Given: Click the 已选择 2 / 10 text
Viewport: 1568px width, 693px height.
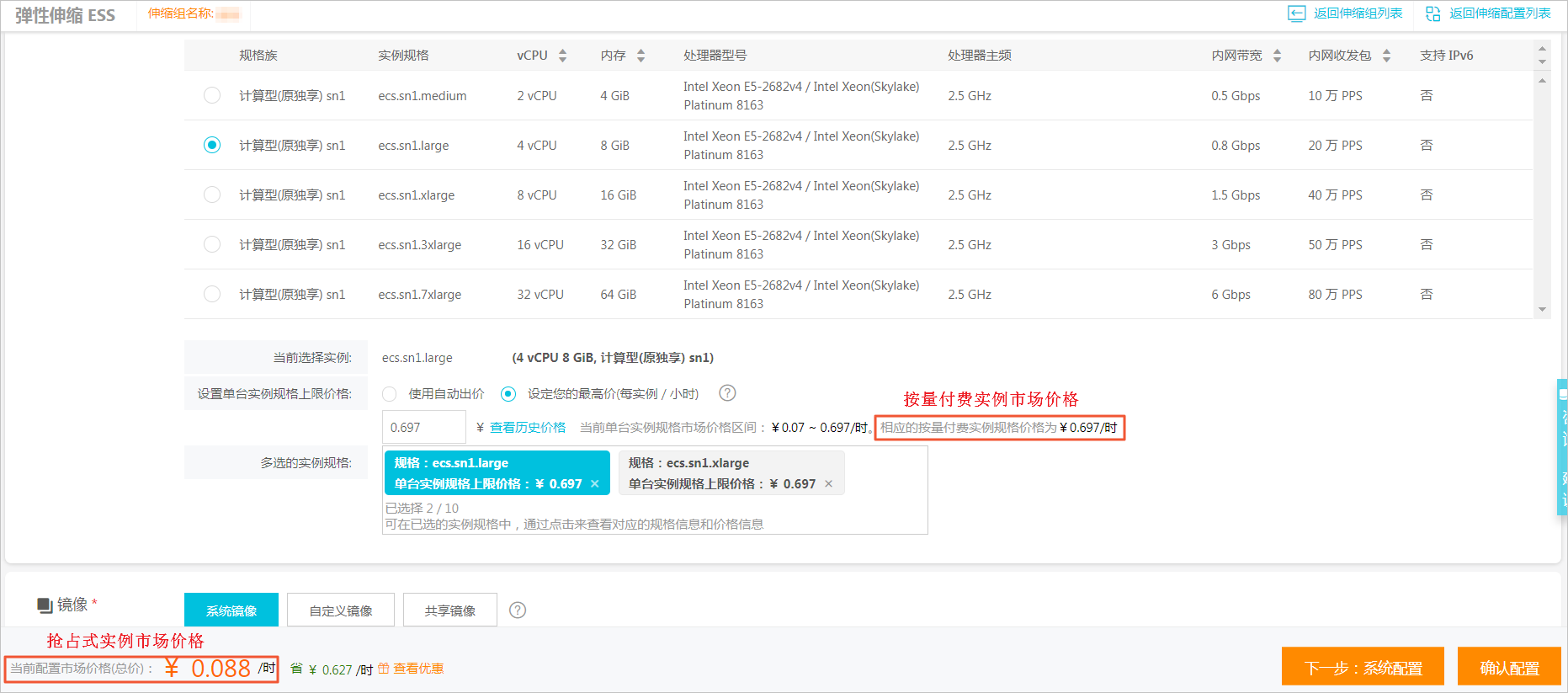Looking at the screenshot, I should (422, 509).
